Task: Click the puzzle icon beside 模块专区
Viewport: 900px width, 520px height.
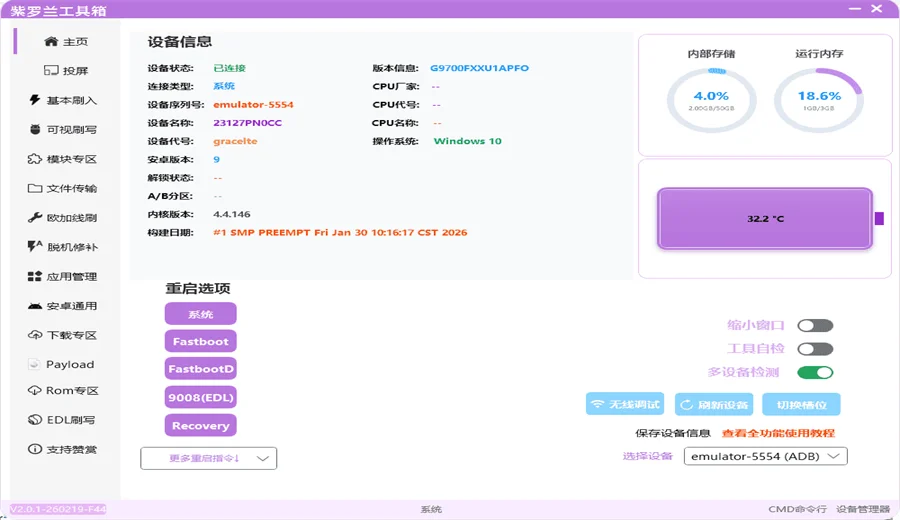Action: tap(34, 159)
